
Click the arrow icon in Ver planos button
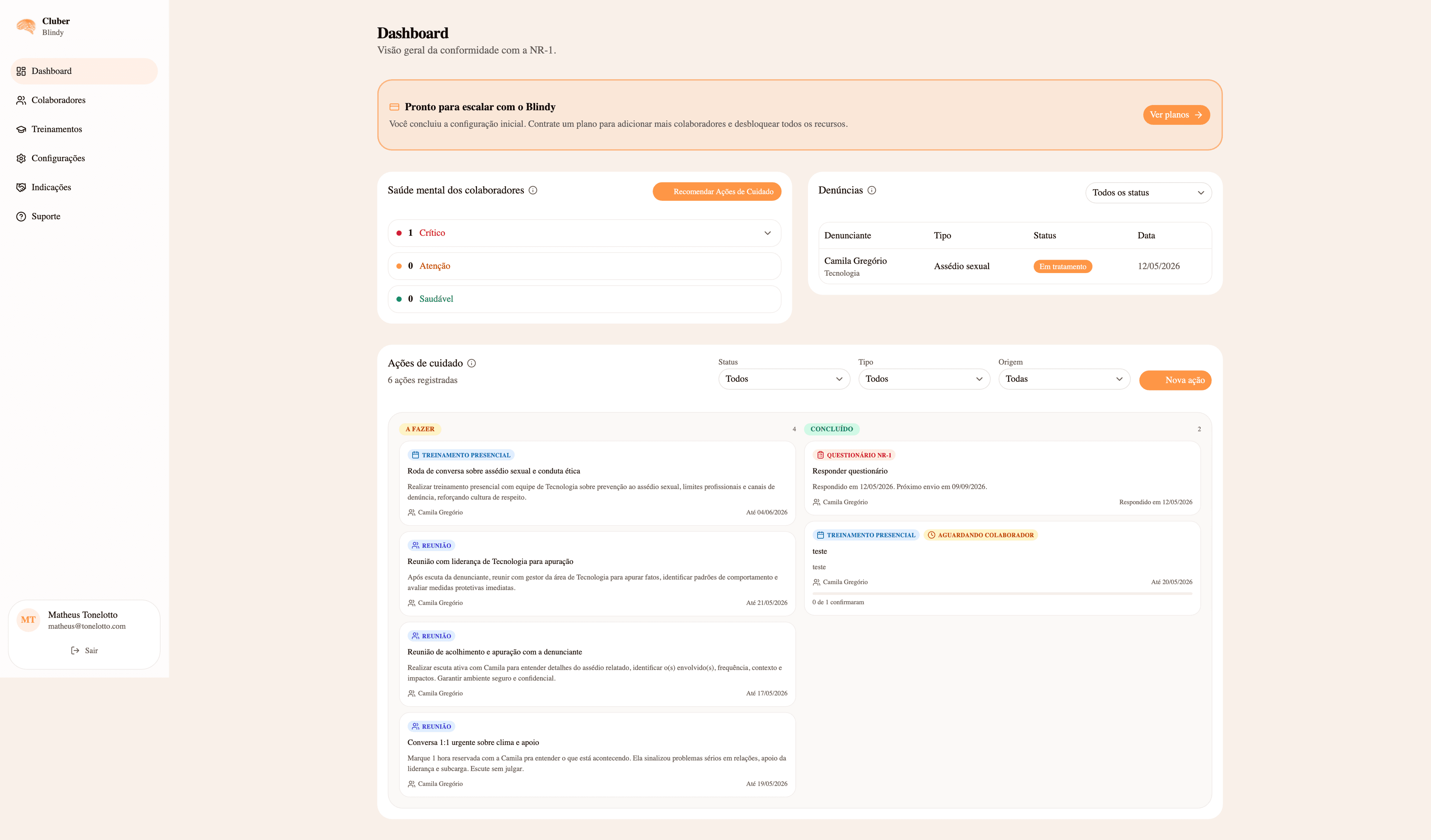coord(1198,115)
